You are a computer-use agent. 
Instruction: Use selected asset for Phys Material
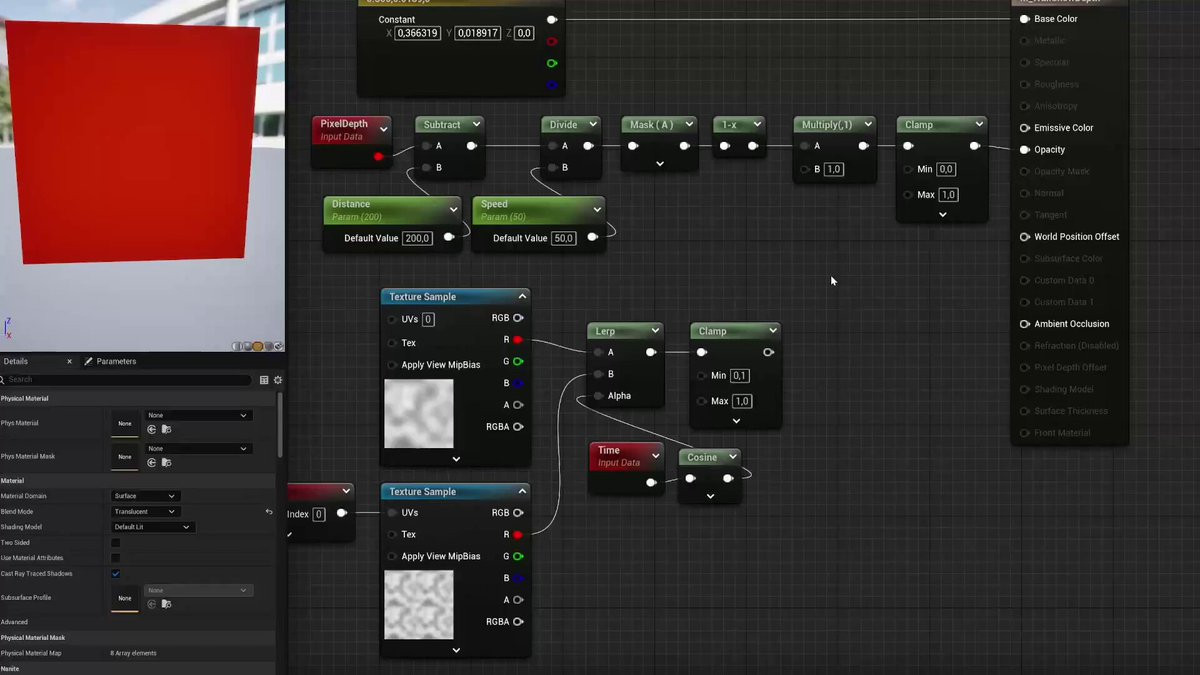pyautogui.click(x=152, y=429)
